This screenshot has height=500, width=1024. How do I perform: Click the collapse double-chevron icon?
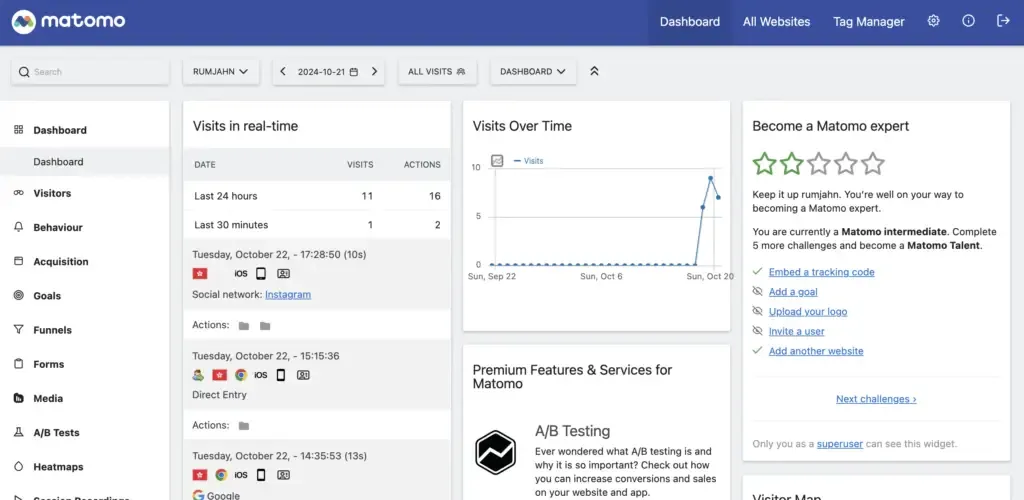[595, 72]
